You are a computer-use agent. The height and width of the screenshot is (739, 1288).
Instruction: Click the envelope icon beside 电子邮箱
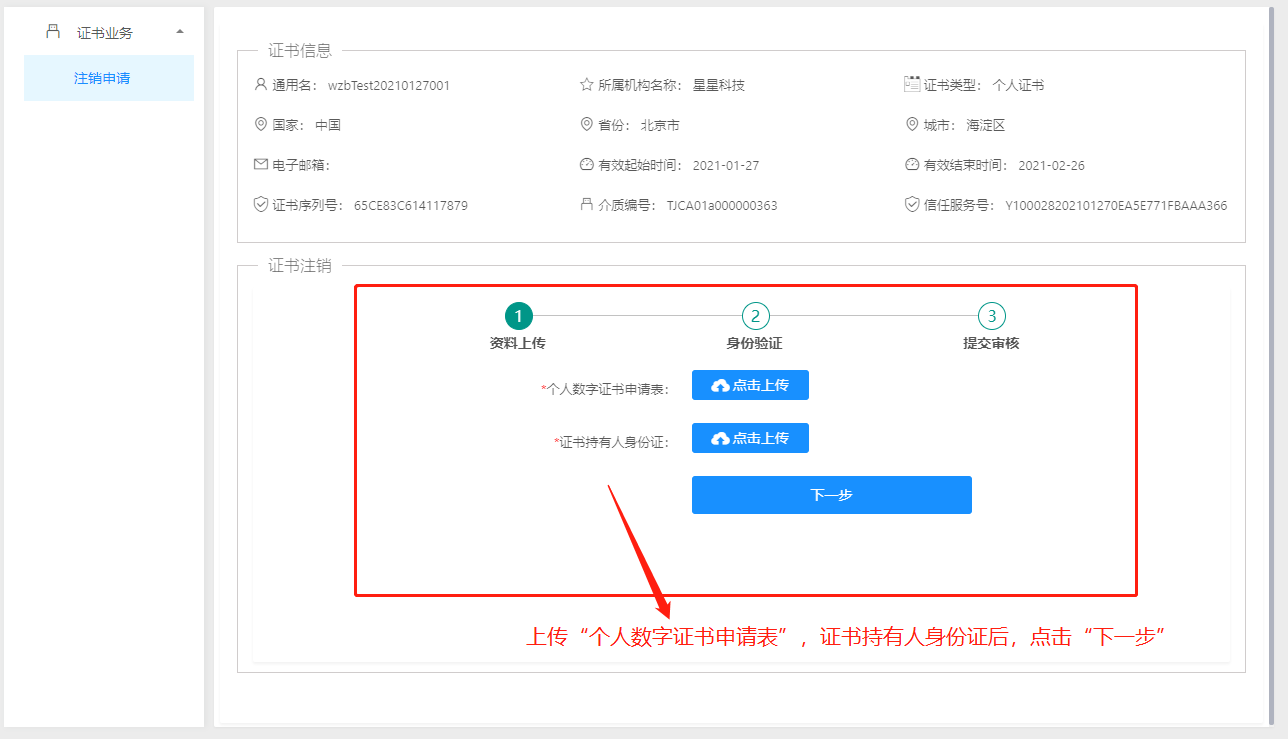pyautogui.click(x=261, y=164)
